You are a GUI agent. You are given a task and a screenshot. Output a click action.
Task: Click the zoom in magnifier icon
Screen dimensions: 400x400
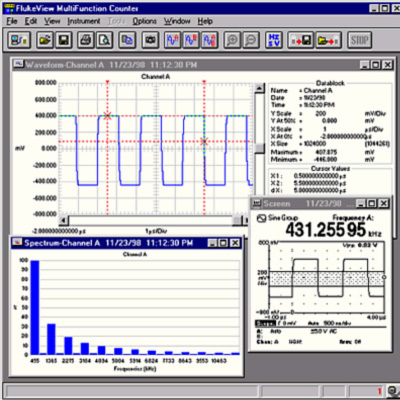[232, 40]
